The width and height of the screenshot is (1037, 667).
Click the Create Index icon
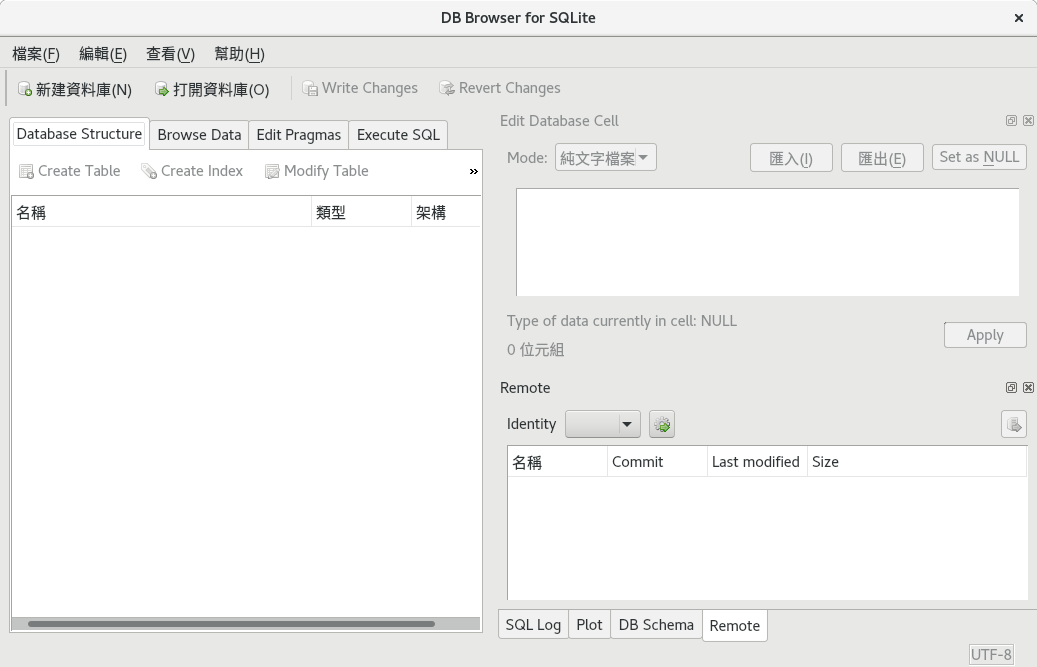[149, 172]
